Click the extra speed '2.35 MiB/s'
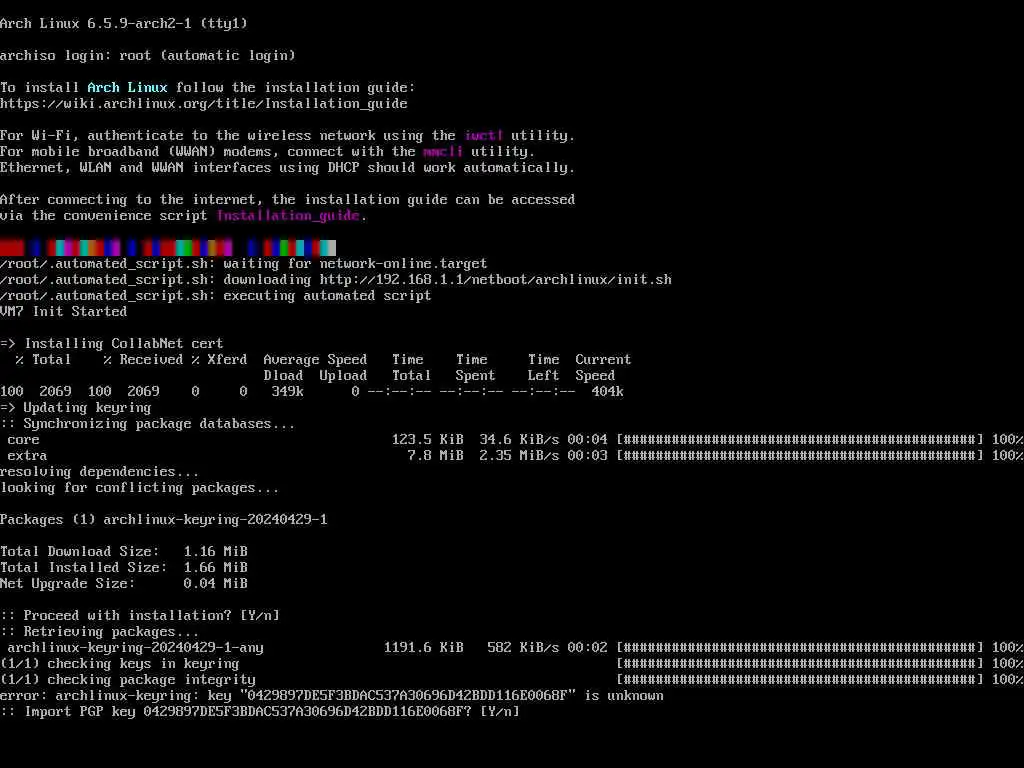The height and width of the screenshot is (768, 1024). 519,456
